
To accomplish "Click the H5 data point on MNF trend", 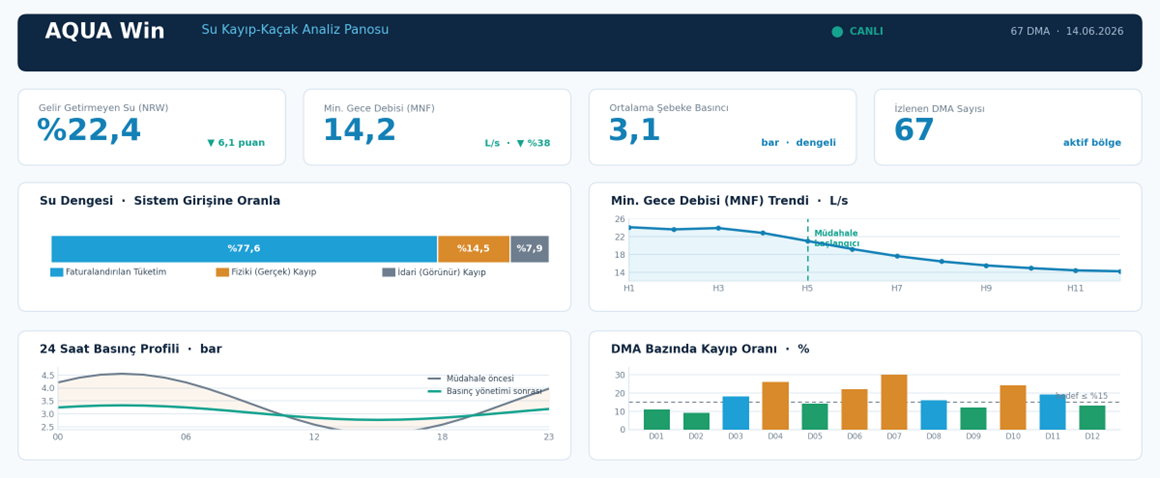I will (x=808, y=240).
